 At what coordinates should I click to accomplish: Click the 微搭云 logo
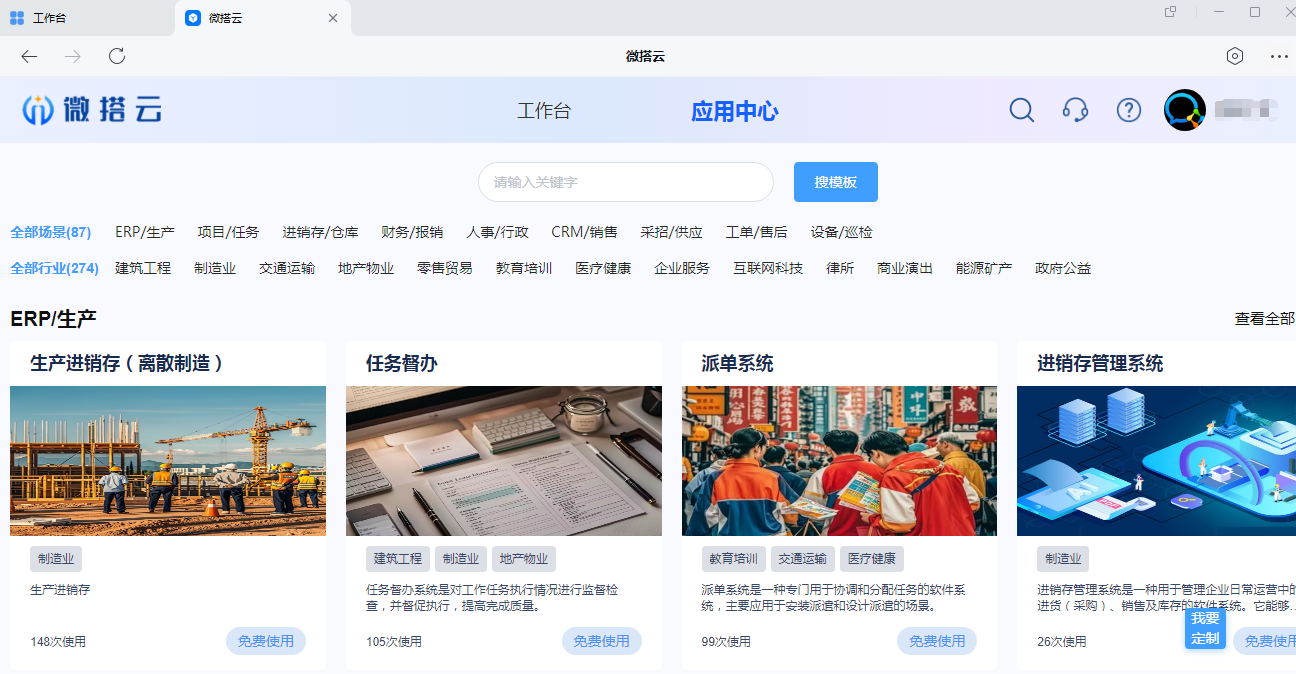coord(92,110)
